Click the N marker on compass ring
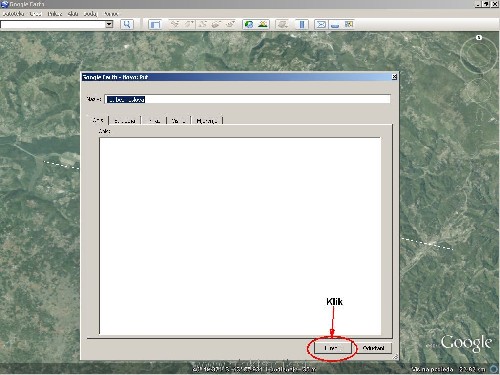 pos(479,37)
